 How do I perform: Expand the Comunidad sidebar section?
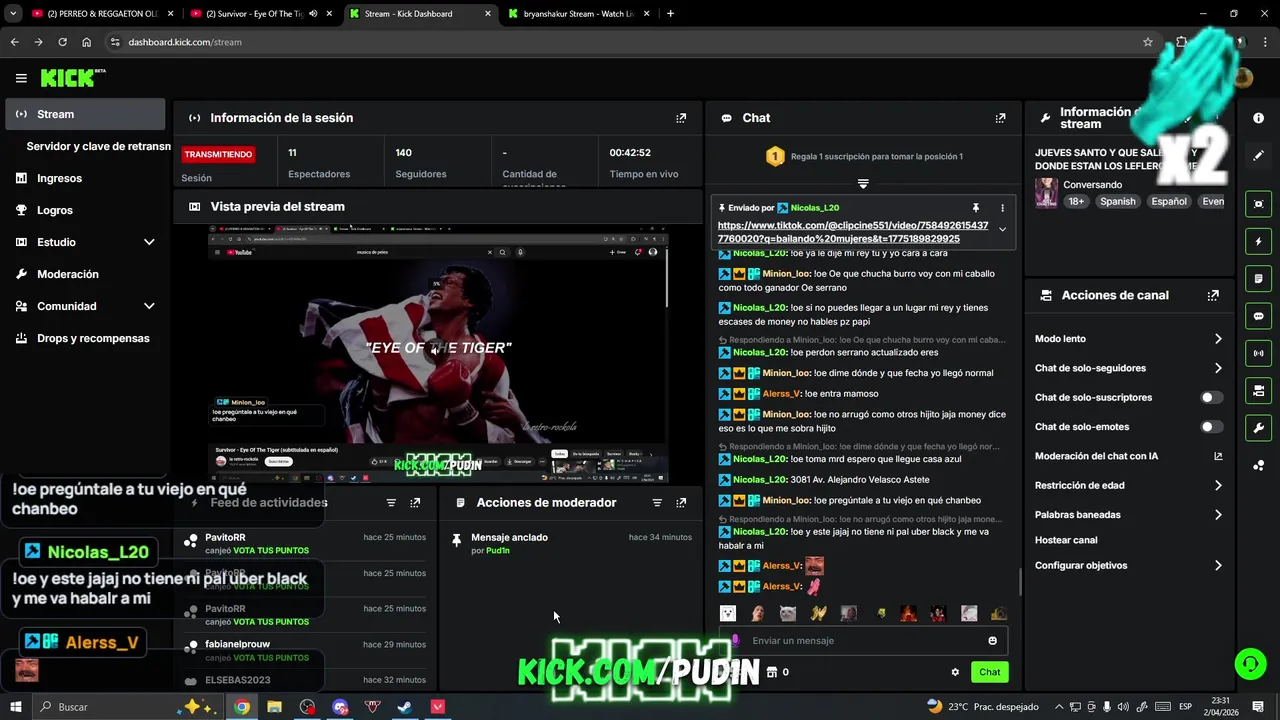tap(85, 306)
